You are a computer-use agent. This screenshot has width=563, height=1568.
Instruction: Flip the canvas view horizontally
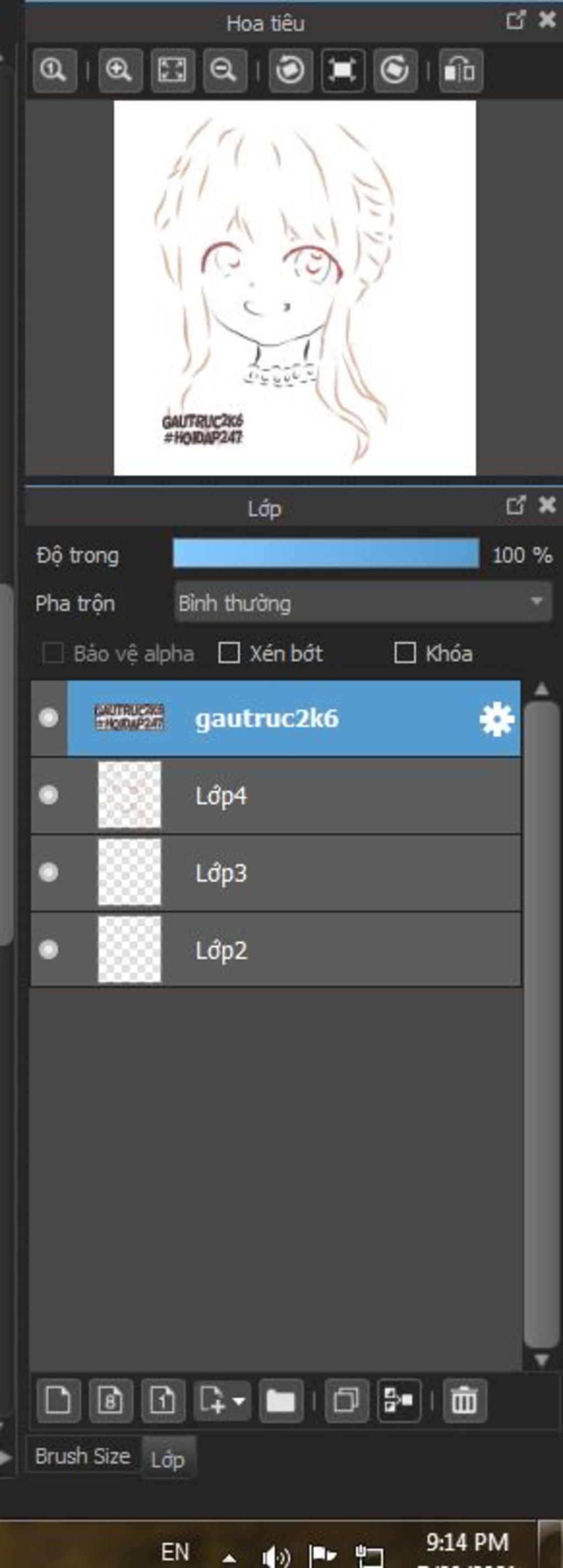[x=460, y=71]
